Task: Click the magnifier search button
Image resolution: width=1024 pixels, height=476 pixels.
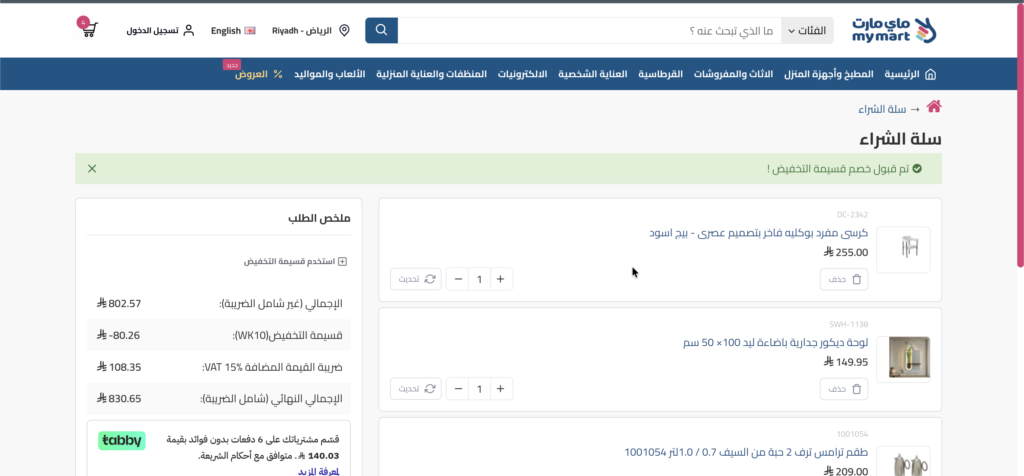Action: coord(381,30)
